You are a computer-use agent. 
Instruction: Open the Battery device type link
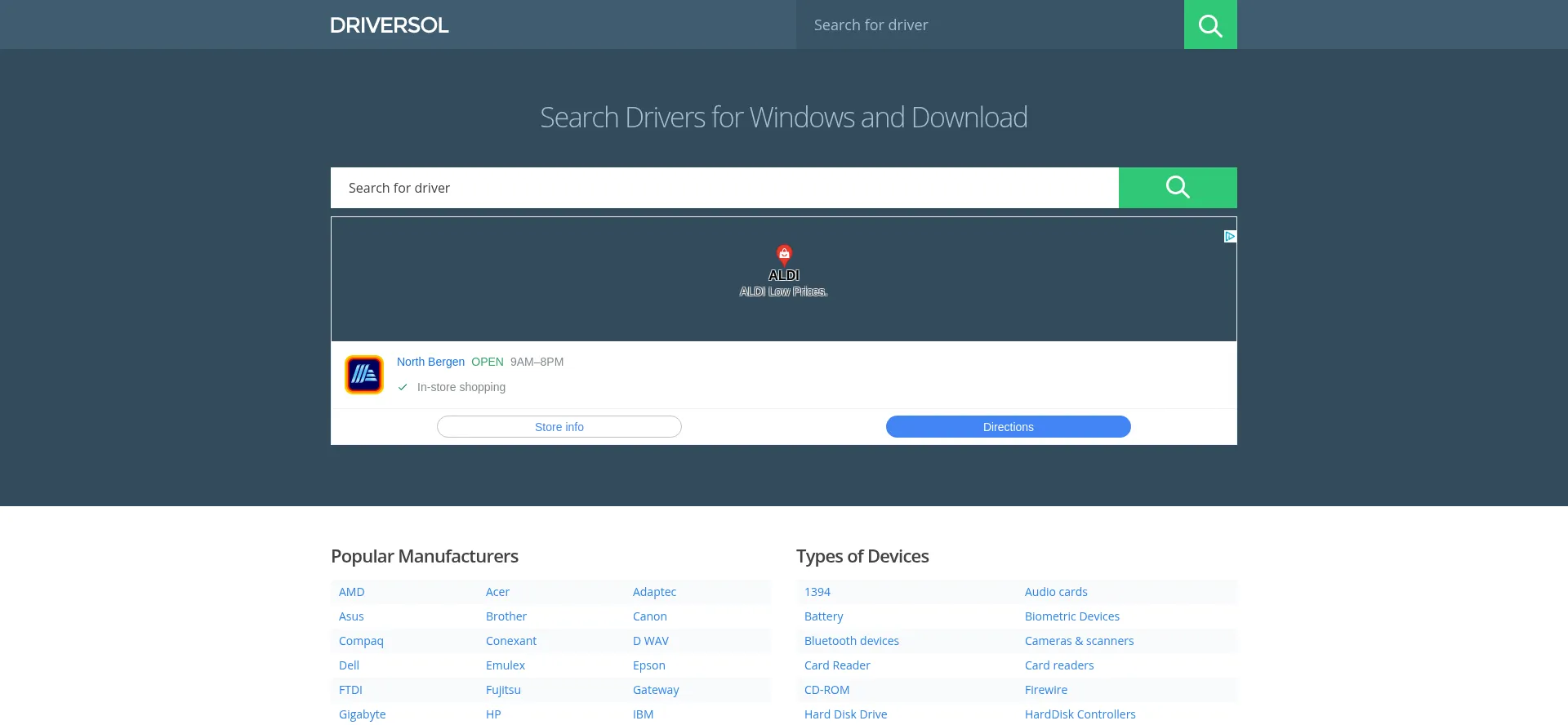[x=824, y=616]
